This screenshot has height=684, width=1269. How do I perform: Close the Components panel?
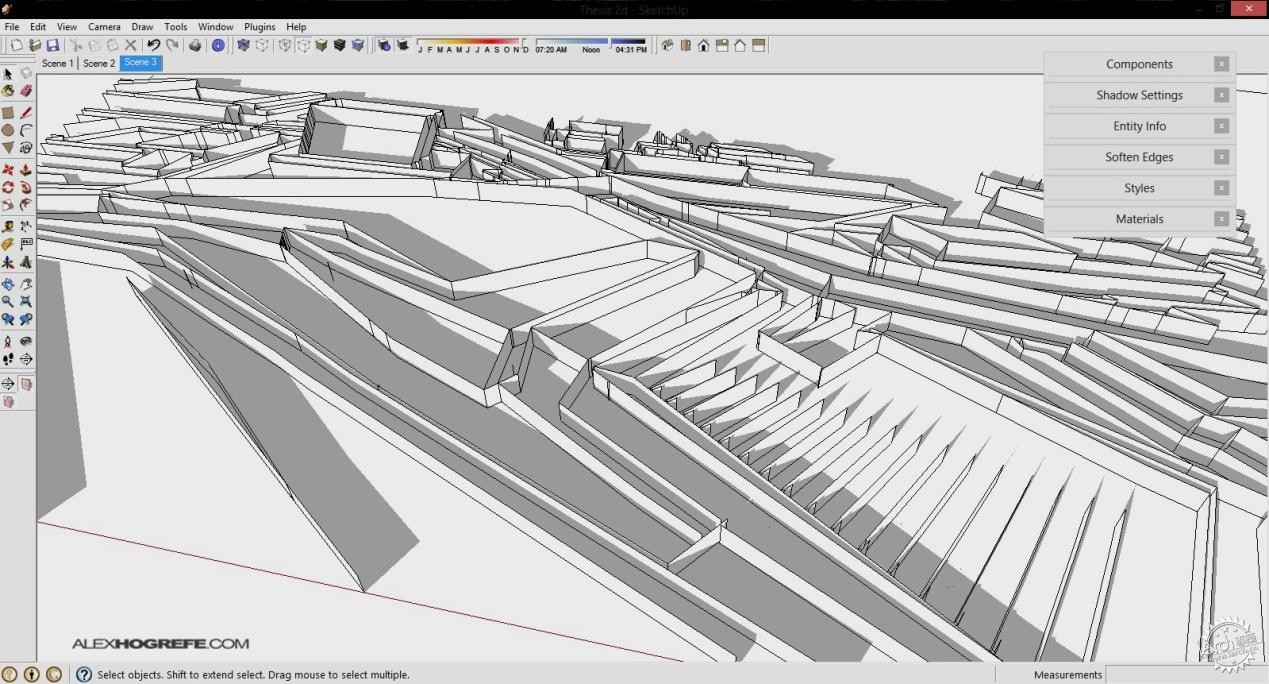[1221, 64]
